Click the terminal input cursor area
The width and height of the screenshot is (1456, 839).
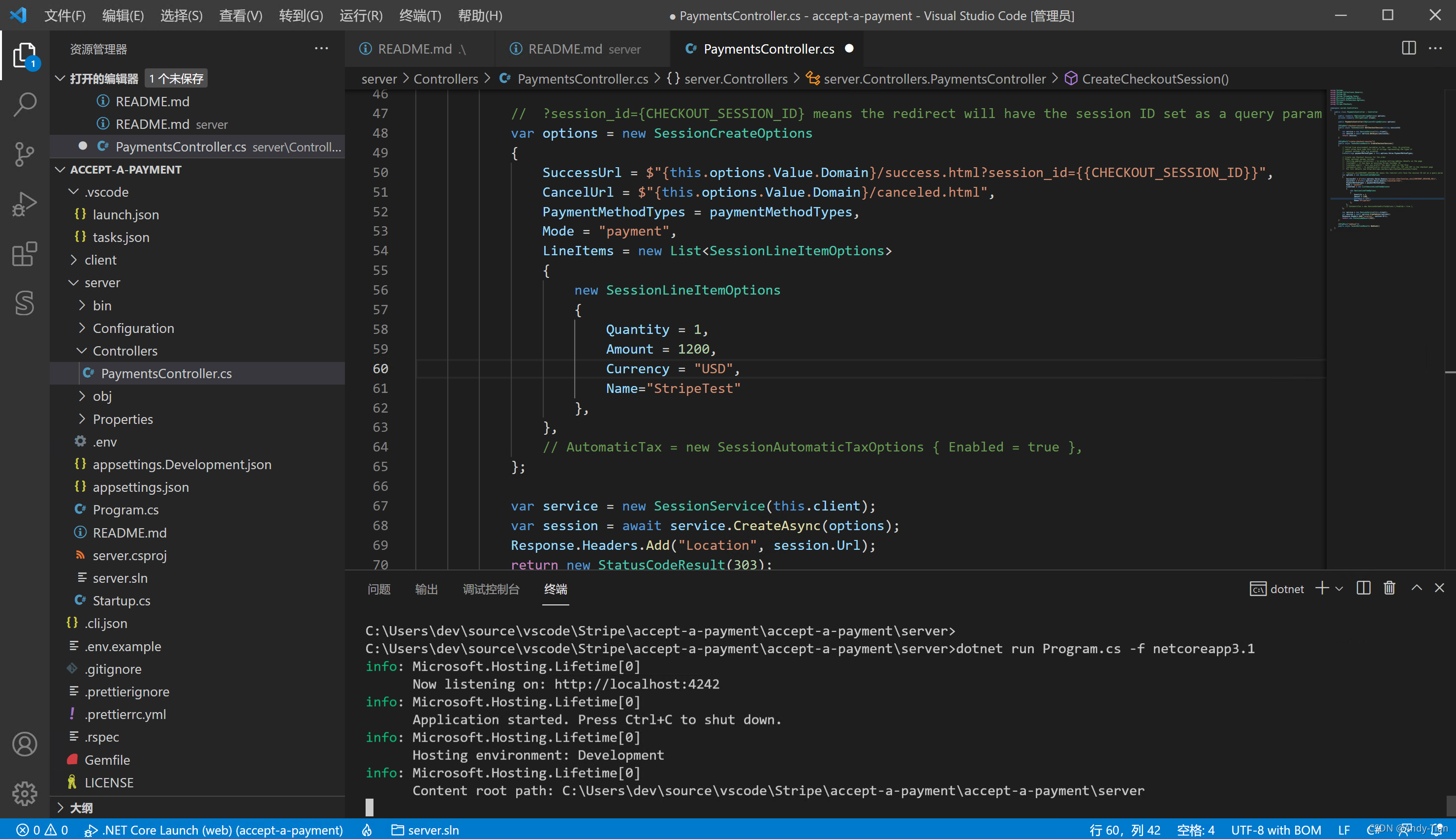(x=370, y=808)
